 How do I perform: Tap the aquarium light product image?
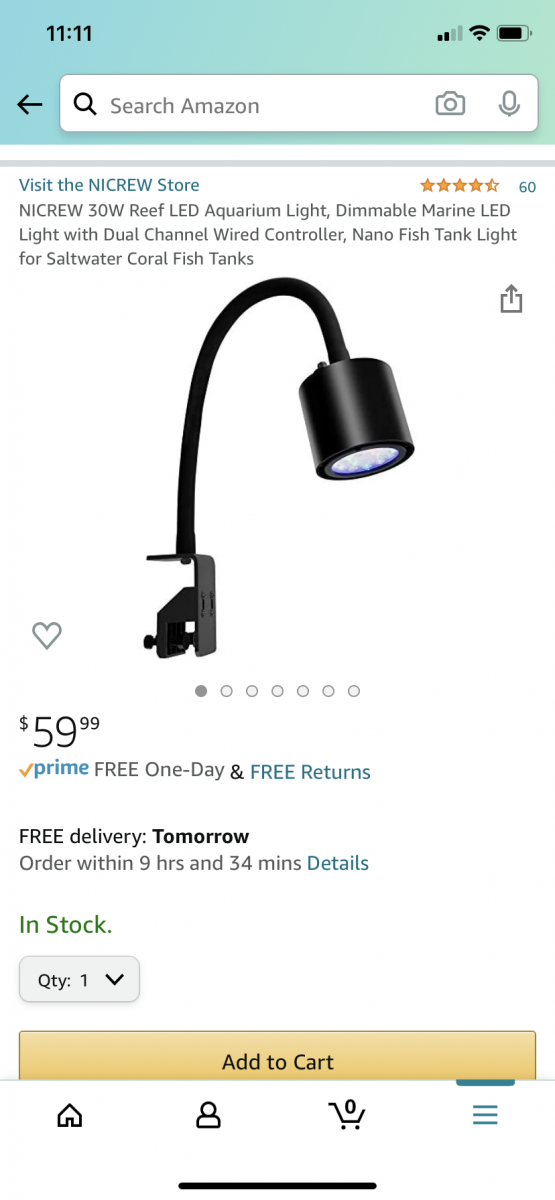pyautogui.click(x=280, y=470)
